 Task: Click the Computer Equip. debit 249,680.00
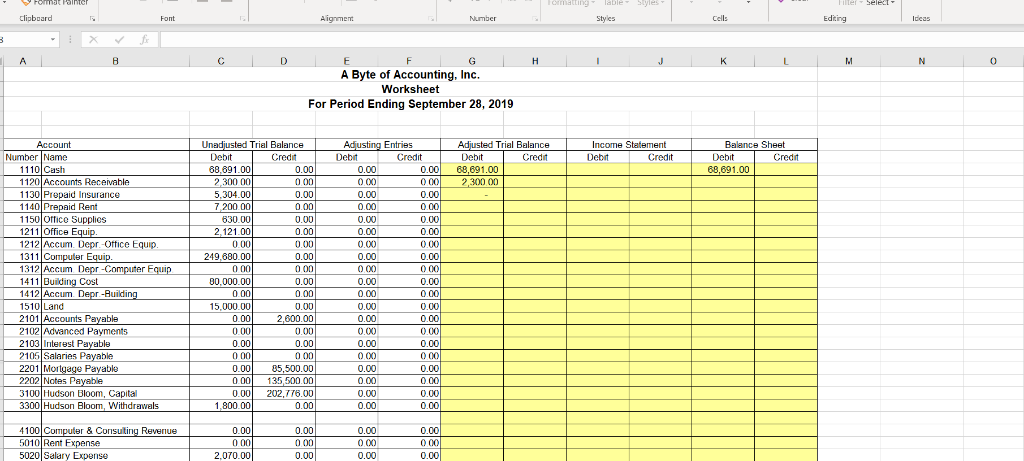221,257
